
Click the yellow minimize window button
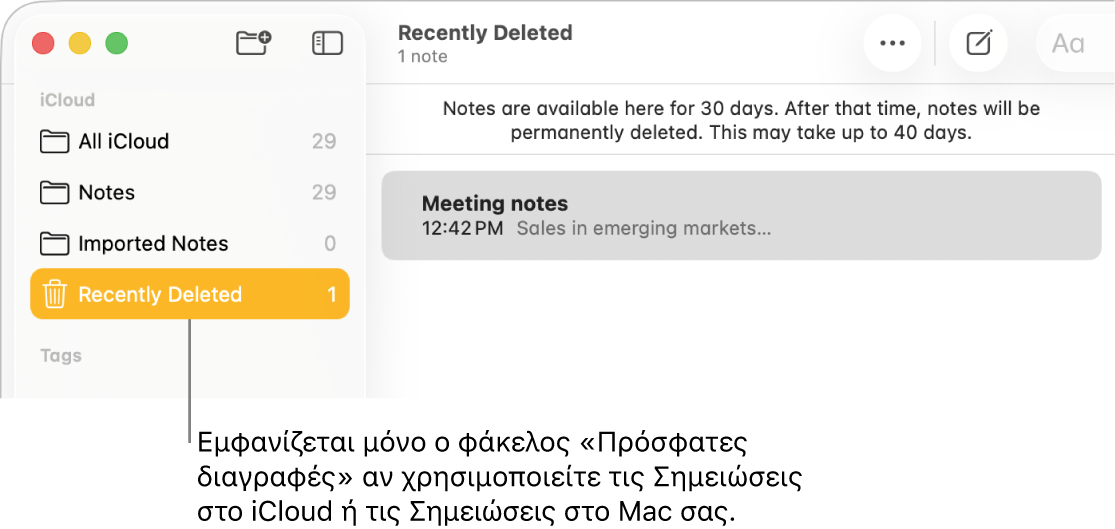pyautogui.click(x=79, y=43)
